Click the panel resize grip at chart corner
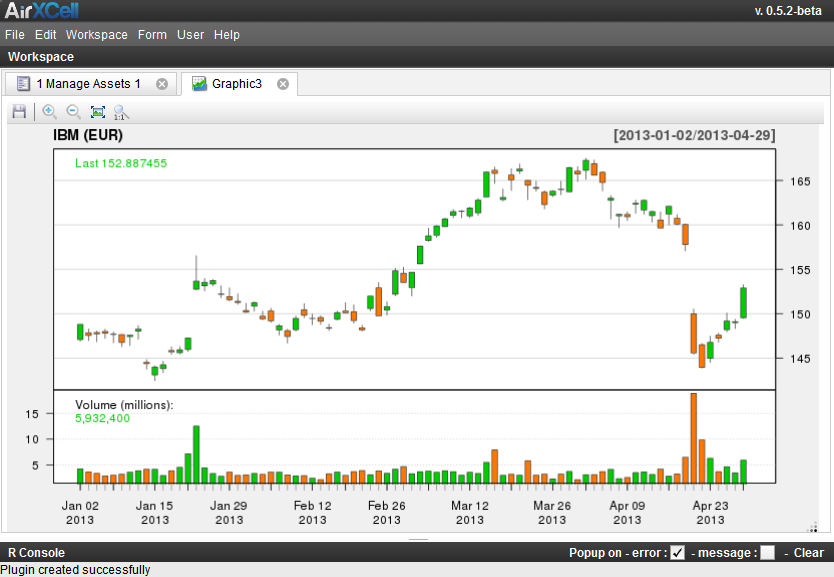Viewport: 834px width, 577px height. tap(813, 528)
